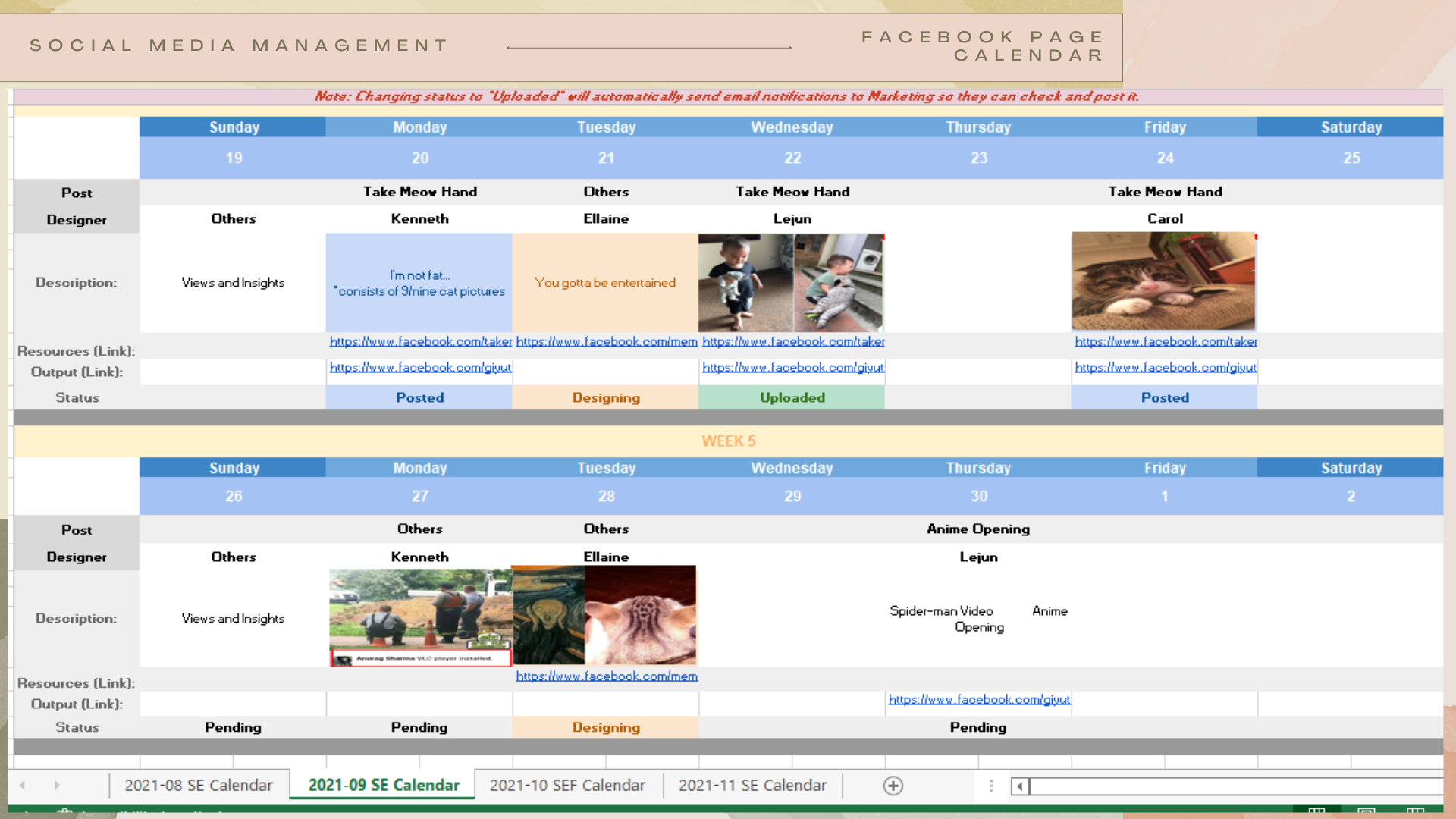Open Tuesday 21 resources Facebook meme link

(607, 341)
